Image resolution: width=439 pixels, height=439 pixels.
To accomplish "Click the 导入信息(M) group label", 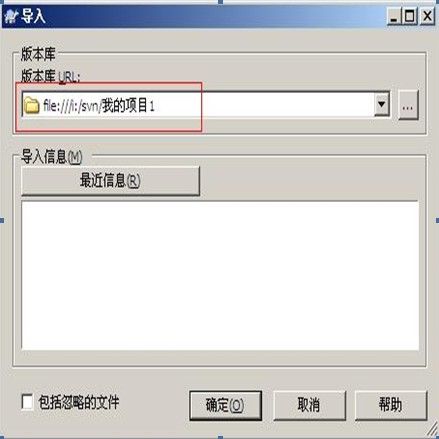I will pos(52,156).
